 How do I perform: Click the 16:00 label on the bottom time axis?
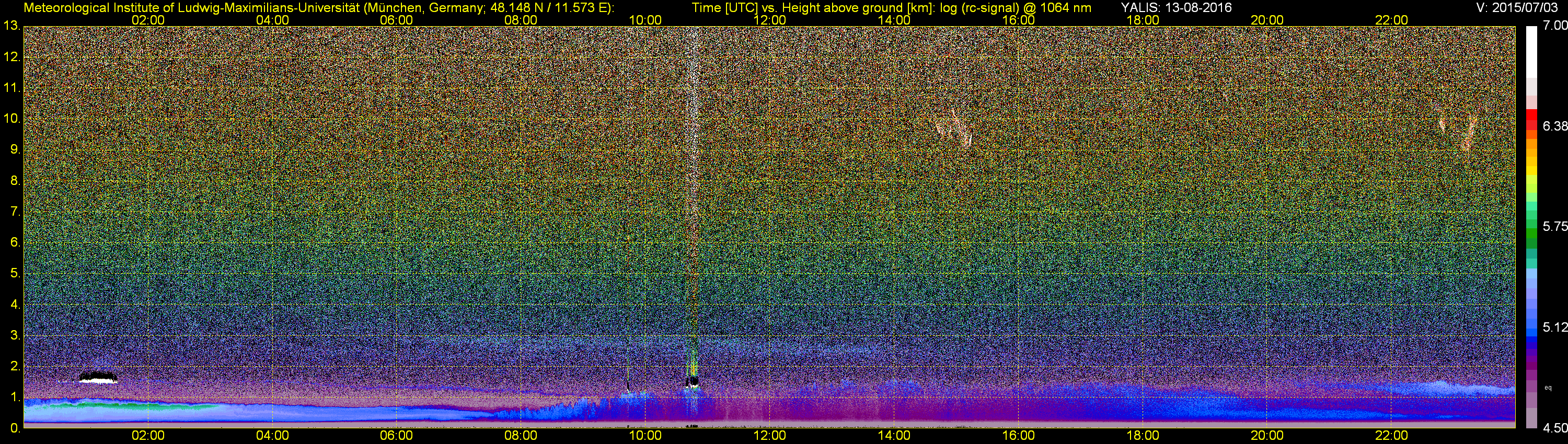click(x=1018, y=436)
